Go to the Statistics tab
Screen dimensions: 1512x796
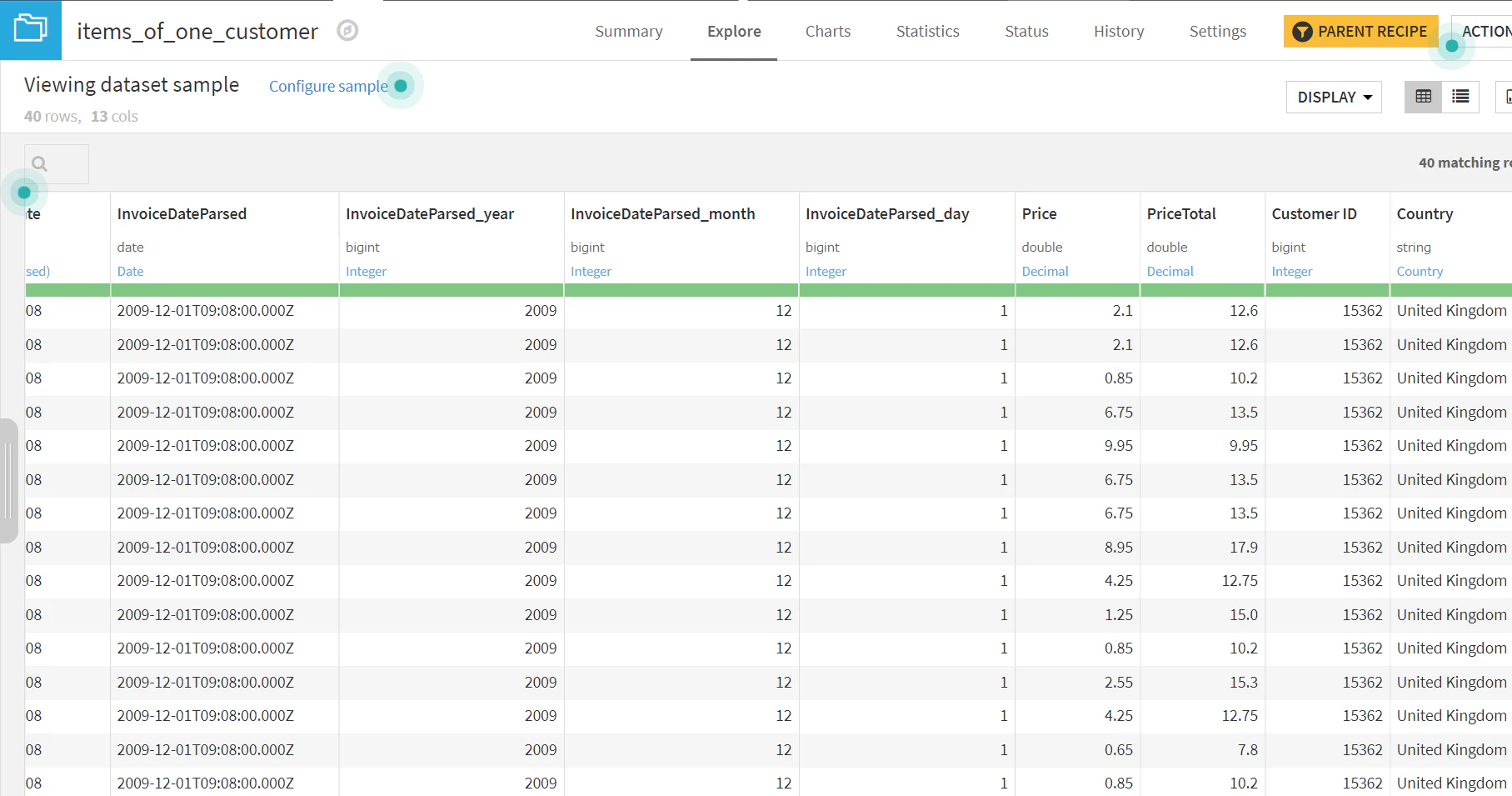click(927, 32)
